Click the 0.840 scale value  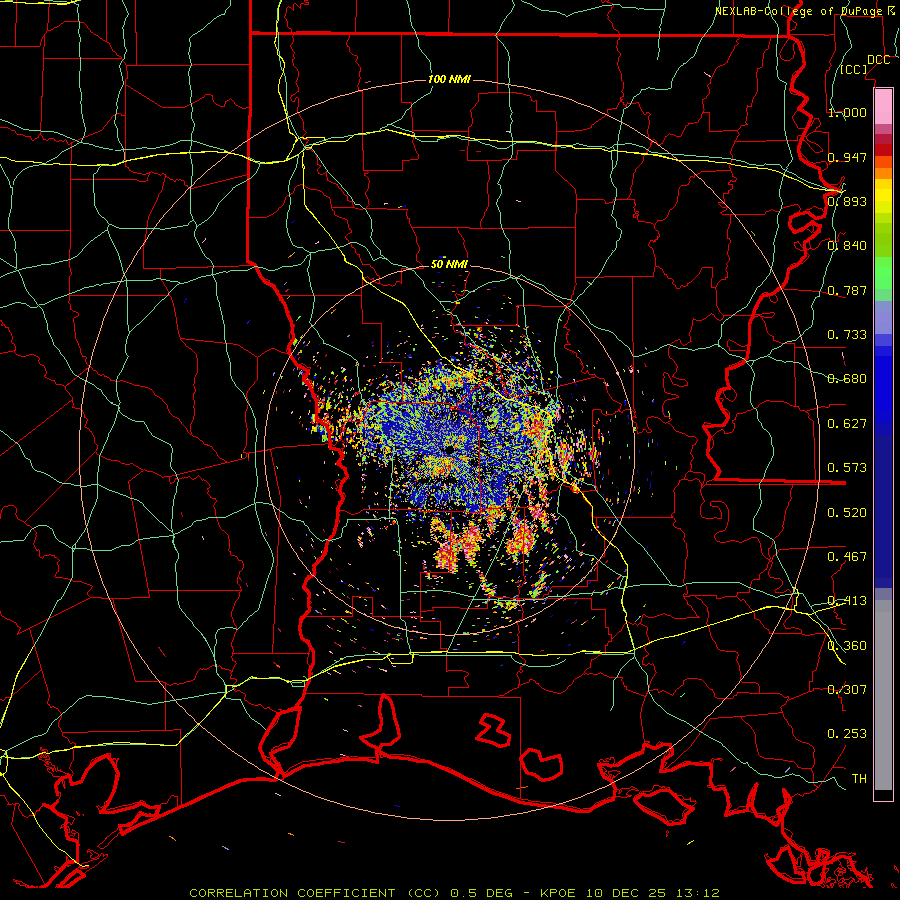[847, 246]
